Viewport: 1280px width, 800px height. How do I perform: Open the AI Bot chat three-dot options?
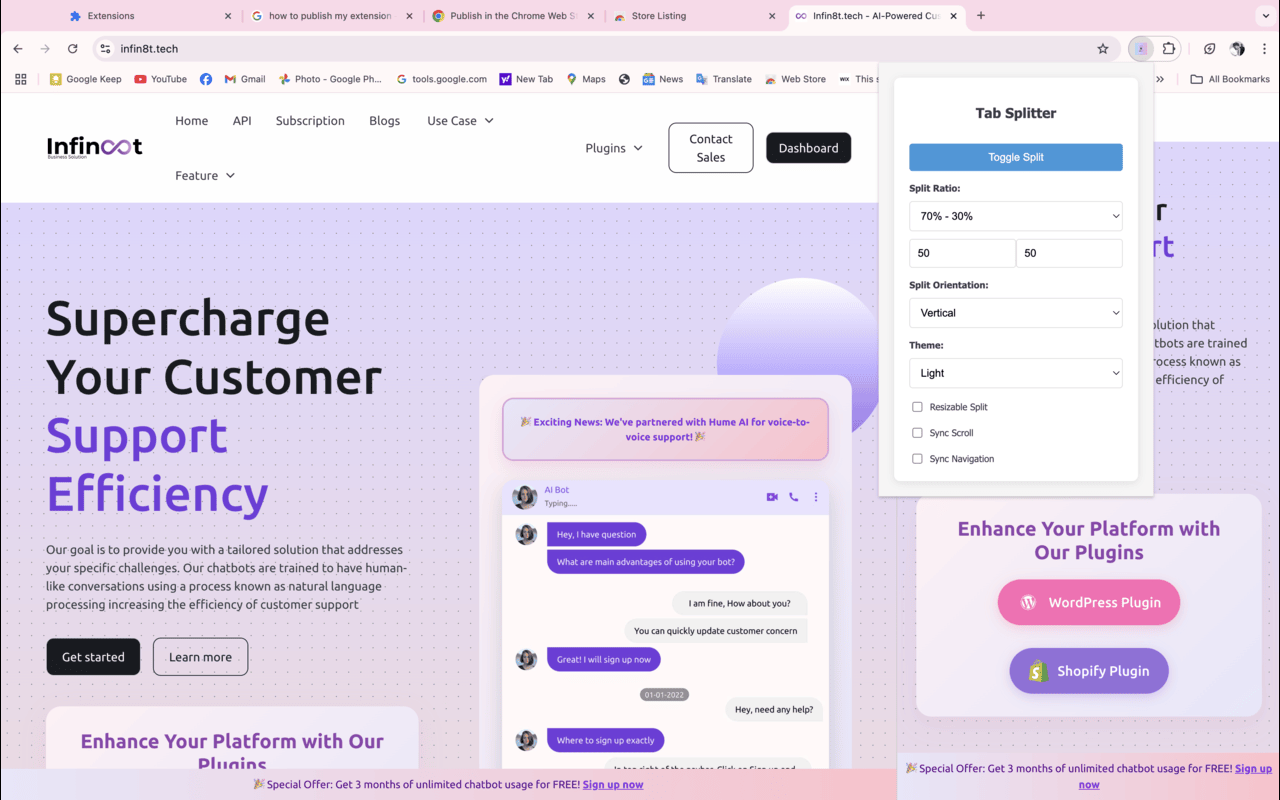[816, 497]
